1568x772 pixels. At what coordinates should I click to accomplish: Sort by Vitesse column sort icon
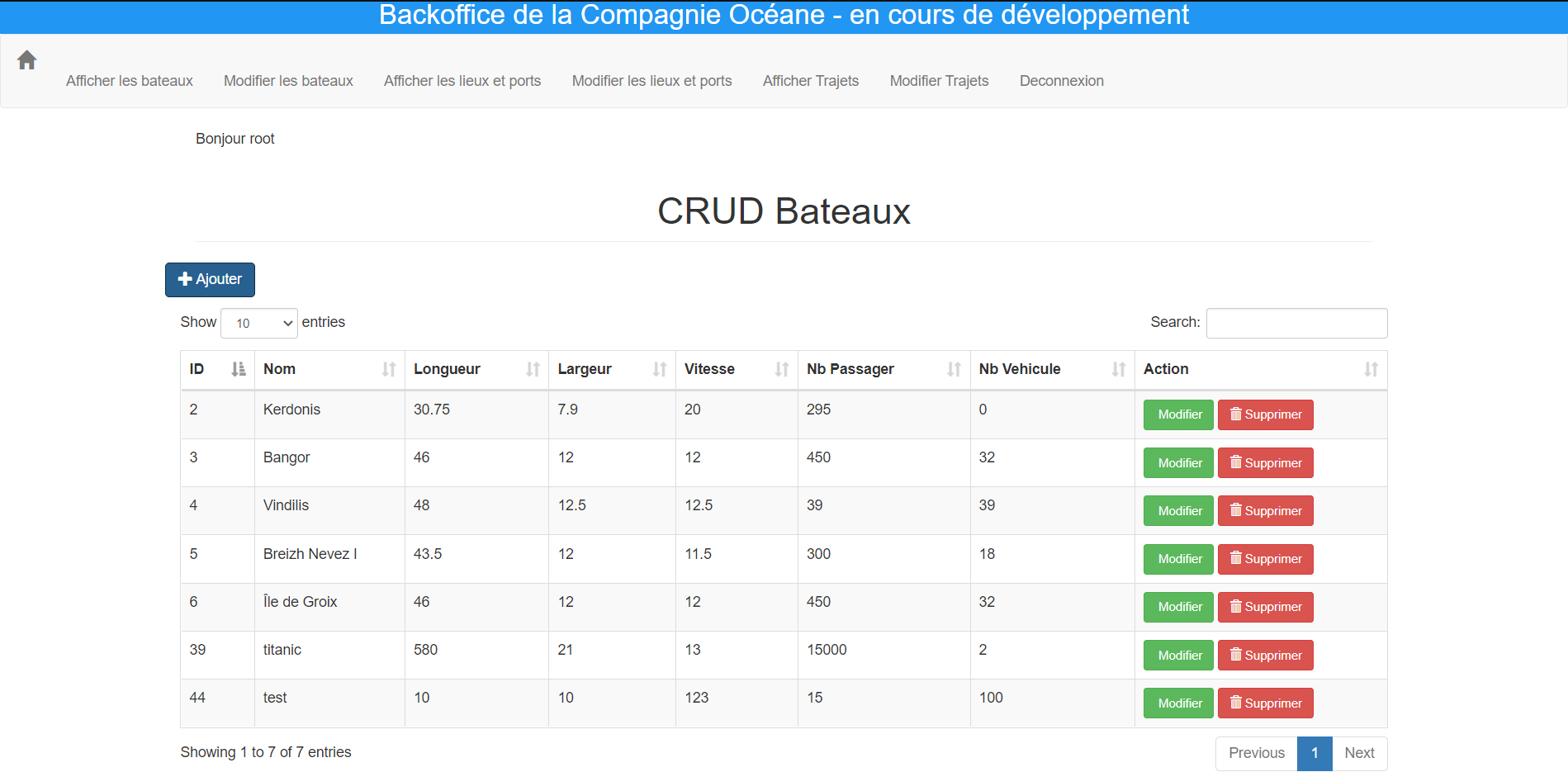click(781, 369)
